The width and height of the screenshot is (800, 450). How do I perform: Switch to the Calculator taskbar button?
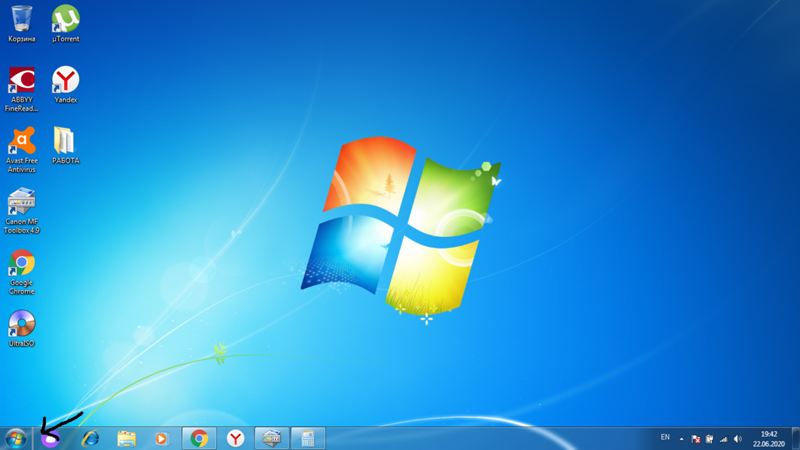pos(308,438)
